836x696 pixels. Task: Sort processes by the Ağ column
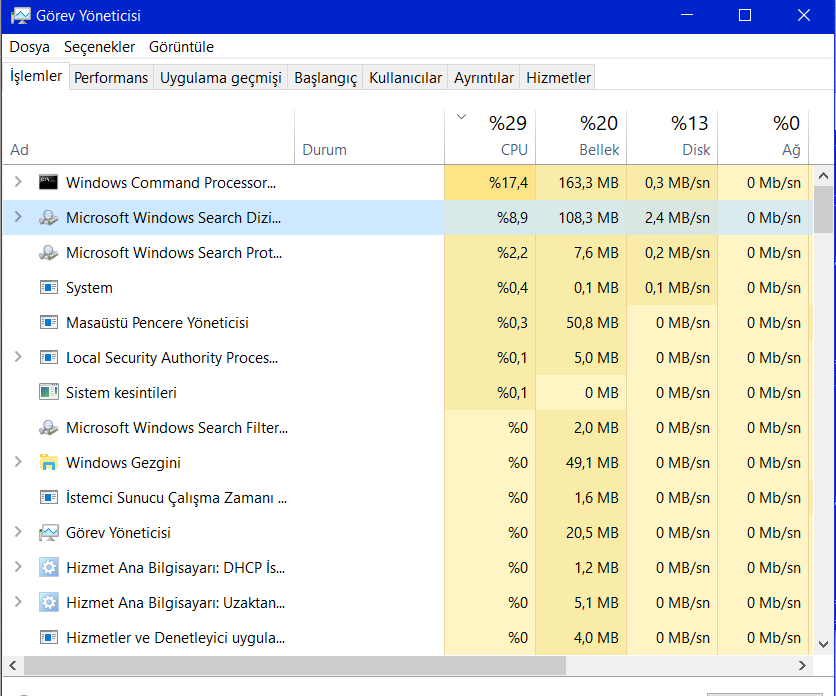click(763, 137)
